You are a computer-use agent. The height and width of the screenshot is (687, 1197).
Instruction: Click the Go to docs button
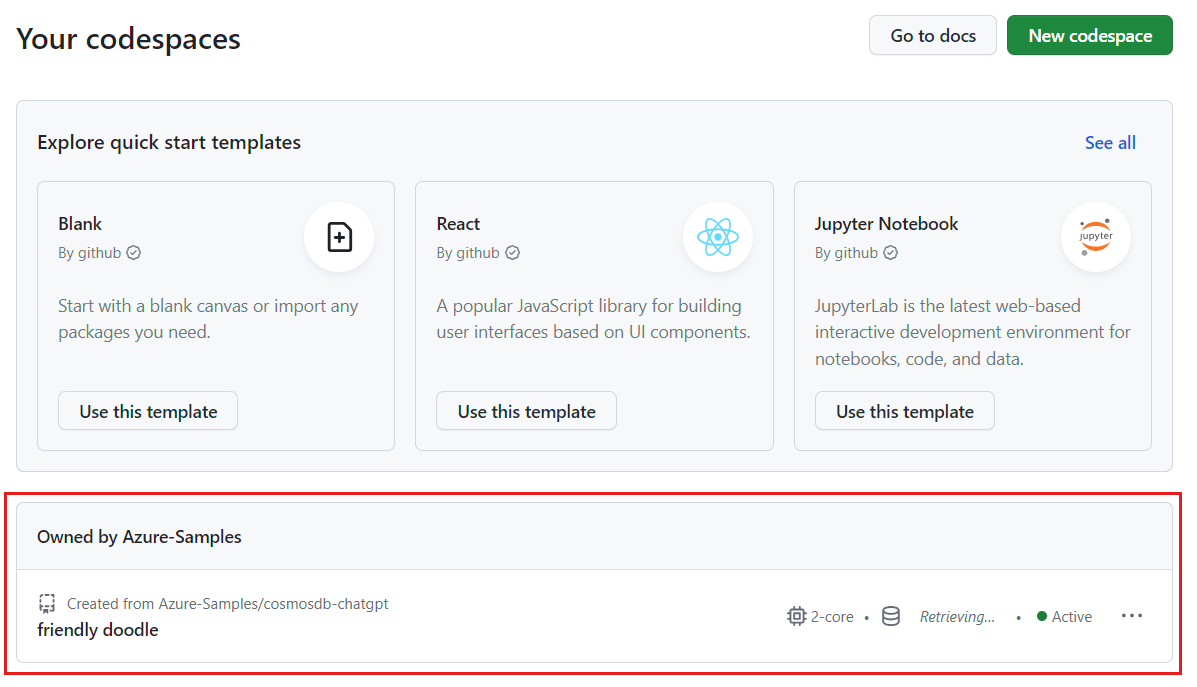pyautogui.click(x=932, y=35)
